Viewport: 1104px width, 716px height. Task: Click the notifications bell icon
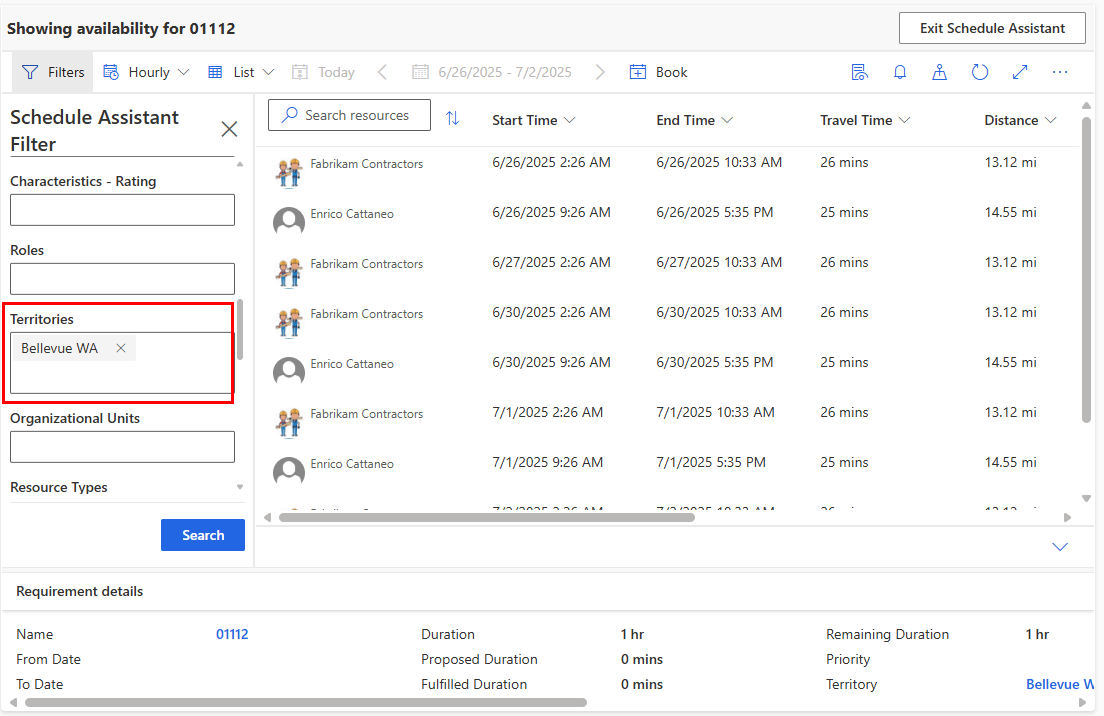(x=899, y=71)
